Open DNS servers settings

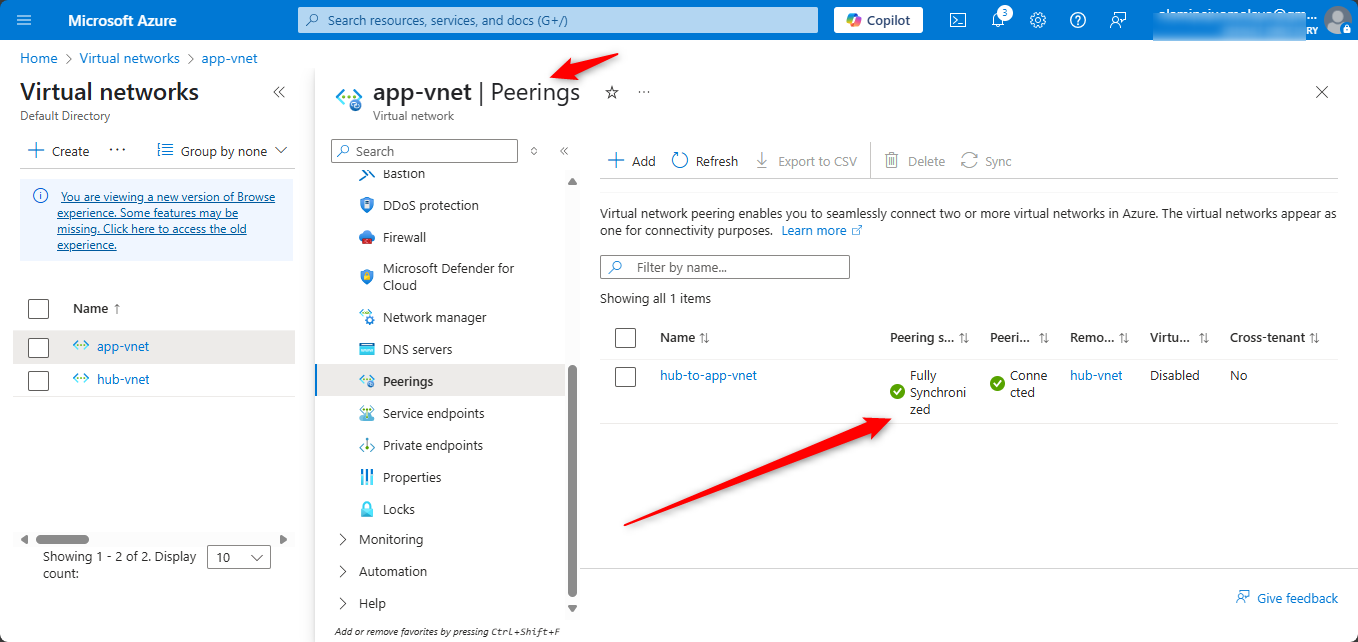point(417,350)
